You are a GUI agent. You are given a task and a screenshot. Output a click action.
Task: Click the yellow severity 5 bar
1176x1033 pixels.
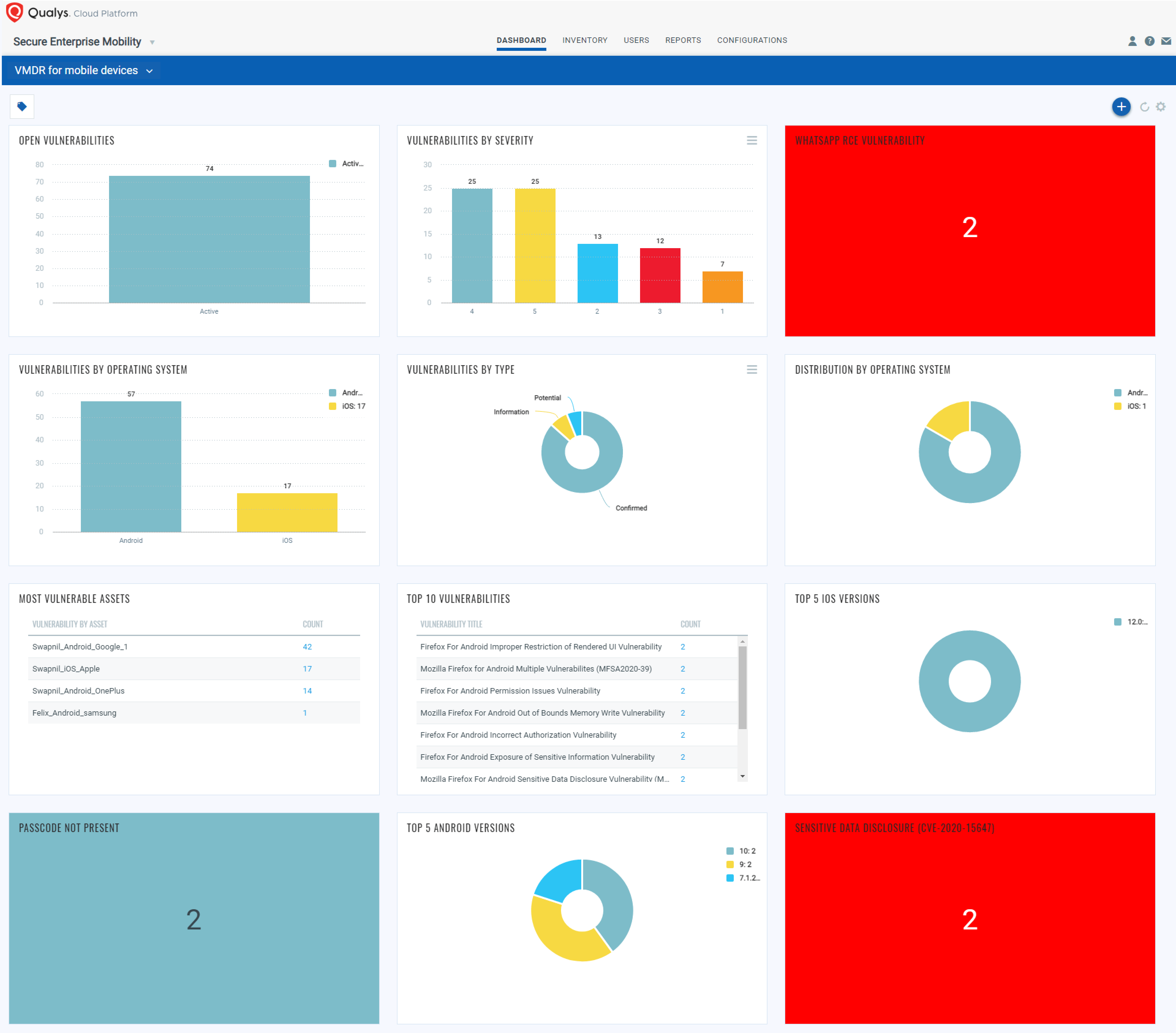tap(535, 246)
